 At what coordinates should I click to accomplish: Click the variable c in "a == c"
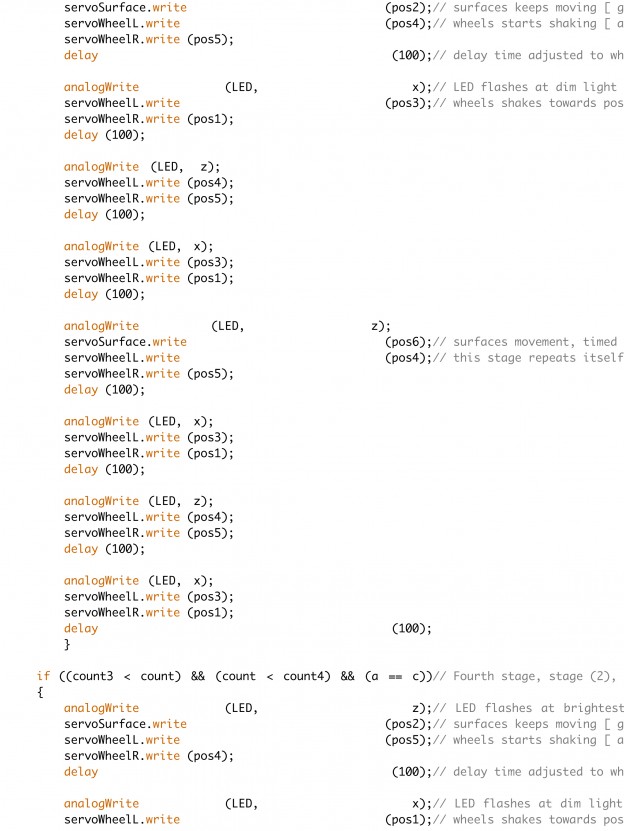pos(416,676)
